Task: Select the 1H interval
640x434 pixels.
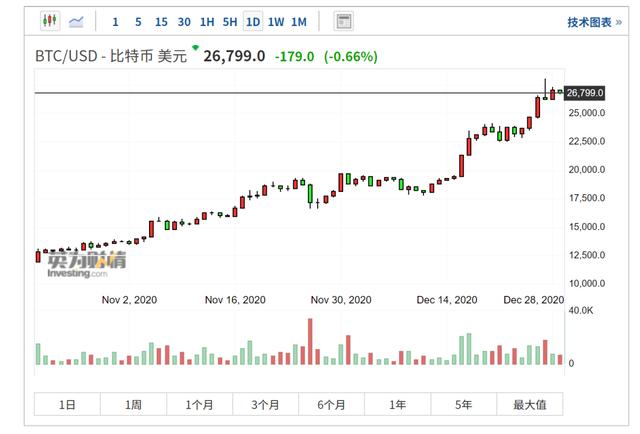Action: point(207,21)
